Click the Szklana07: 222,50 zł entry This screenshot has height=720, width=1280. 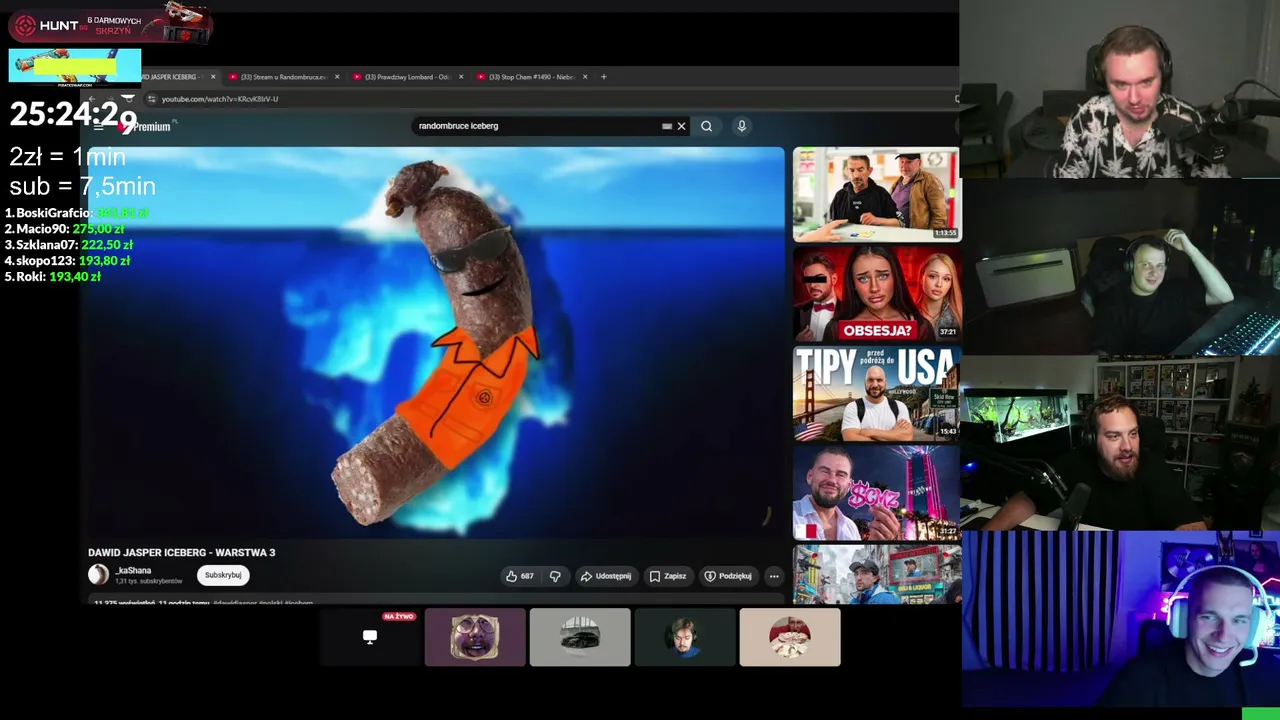[68, 245]
